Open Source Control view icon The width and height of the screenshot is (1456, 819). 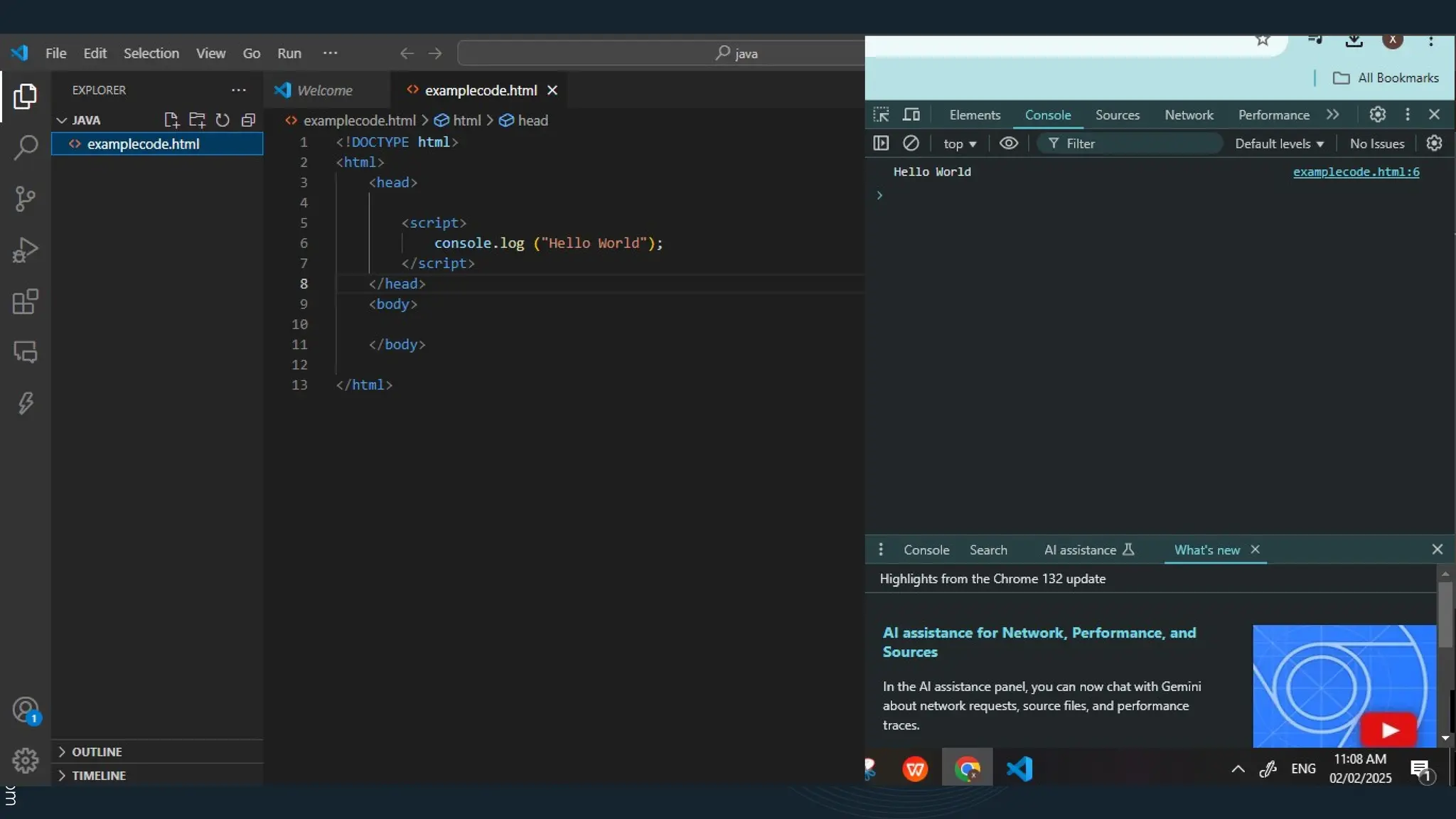coord(26,199)
